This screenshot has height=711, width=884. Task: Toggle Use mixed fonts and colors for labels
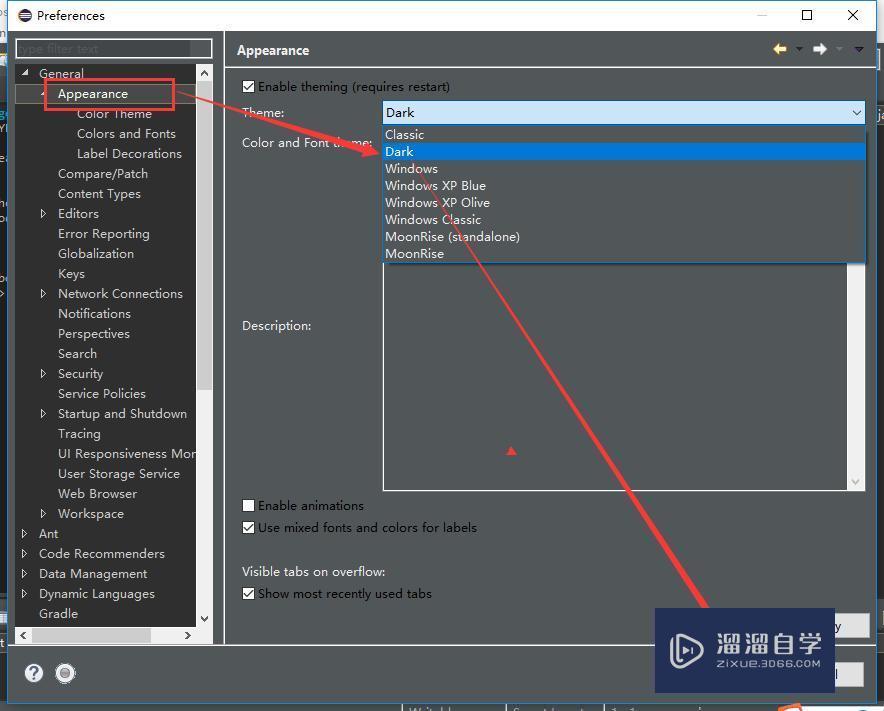248,527
